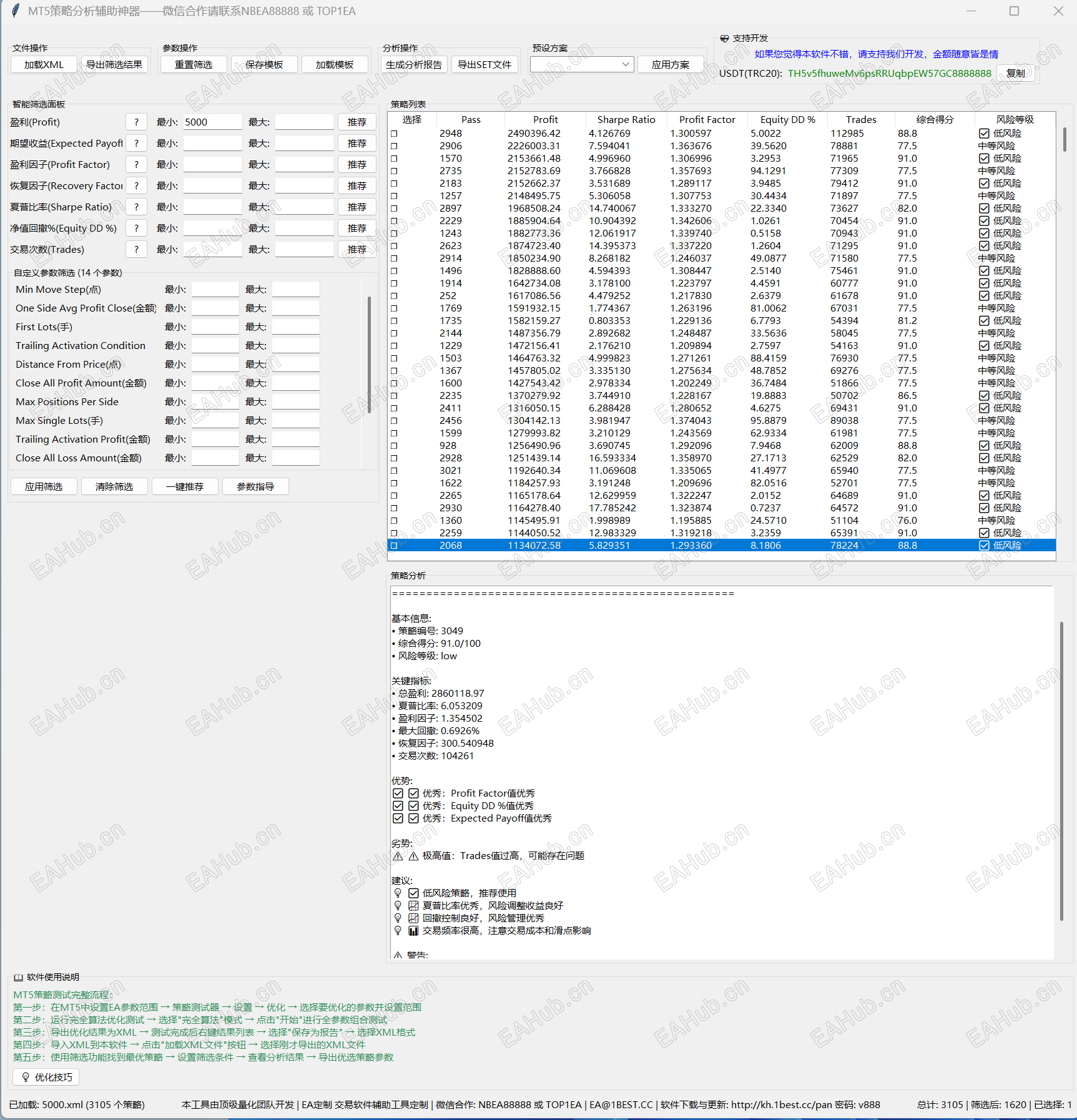Click the book icon next to 软件使用说明

(x=19, y=977)
